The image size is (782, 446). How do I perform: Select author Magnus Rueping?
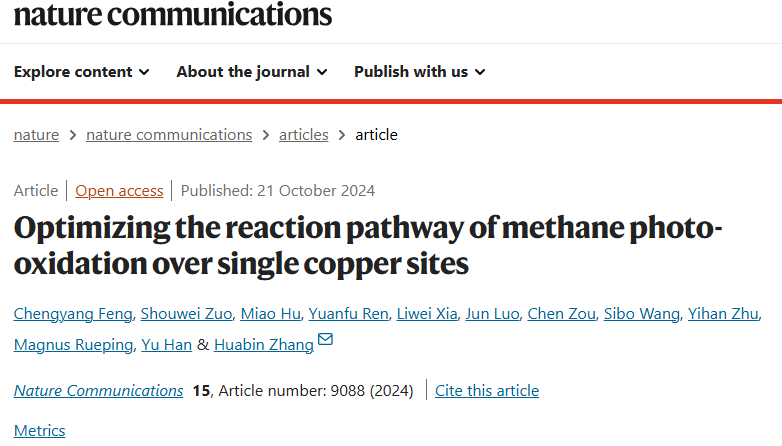[x=73, y=345]
